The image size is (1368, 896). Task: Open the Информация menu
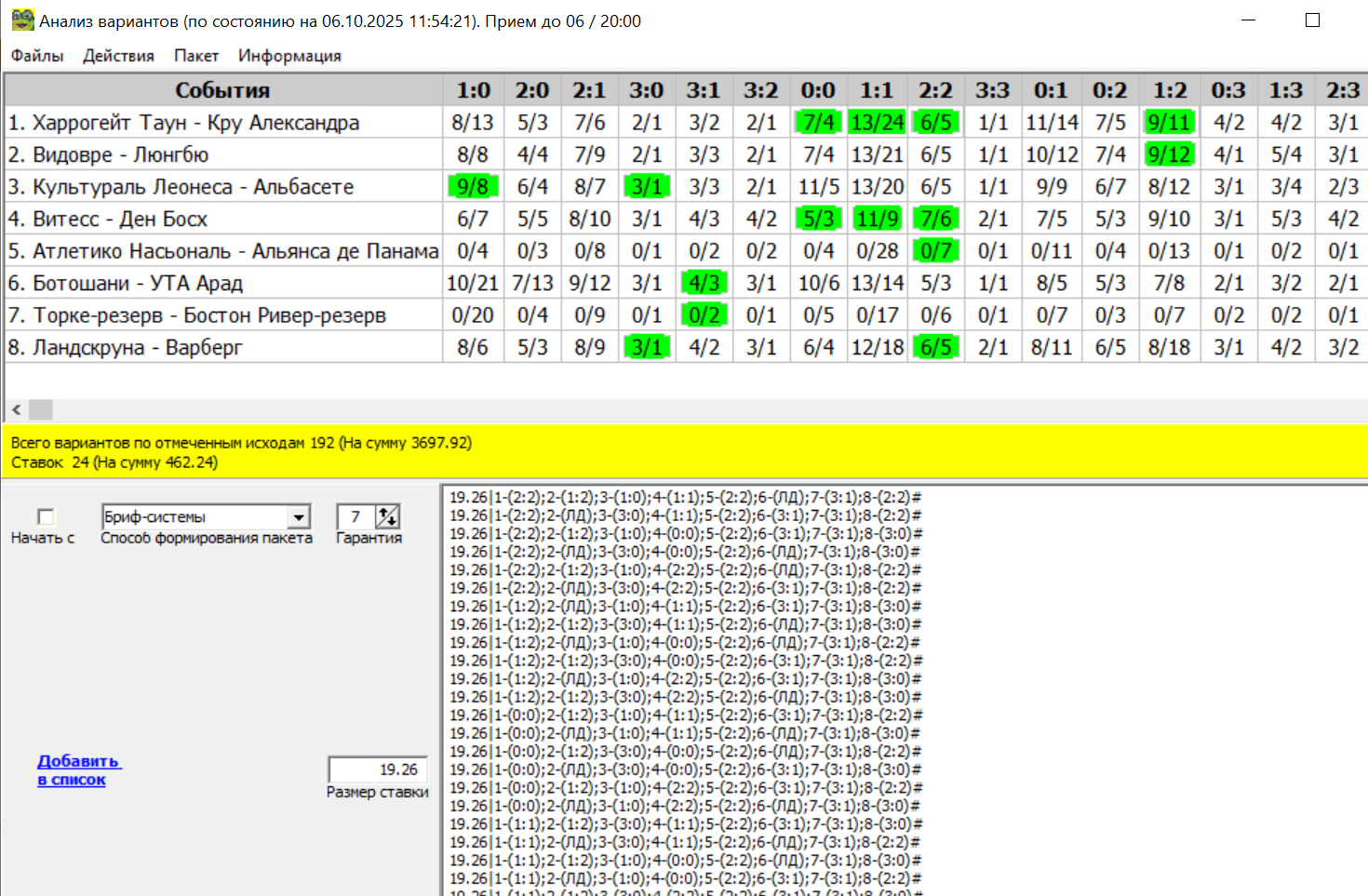click(289, 56)
